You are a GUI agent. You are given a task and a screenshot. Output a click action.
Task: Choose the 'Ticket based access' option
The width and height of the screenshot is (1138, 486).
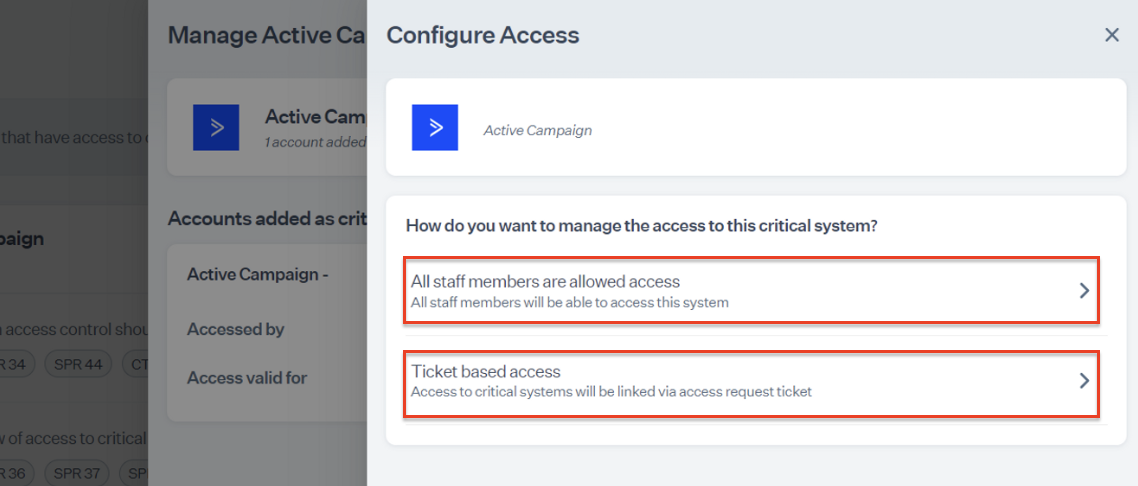[x=486, y=372]
